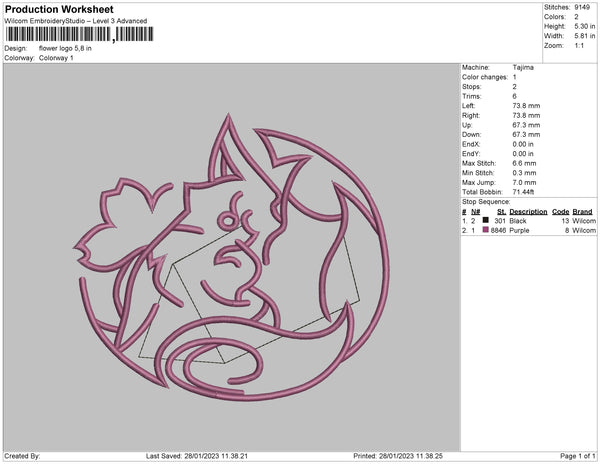
Task: Click the purple color swatch in stop sequence
Action: [486, 230]
